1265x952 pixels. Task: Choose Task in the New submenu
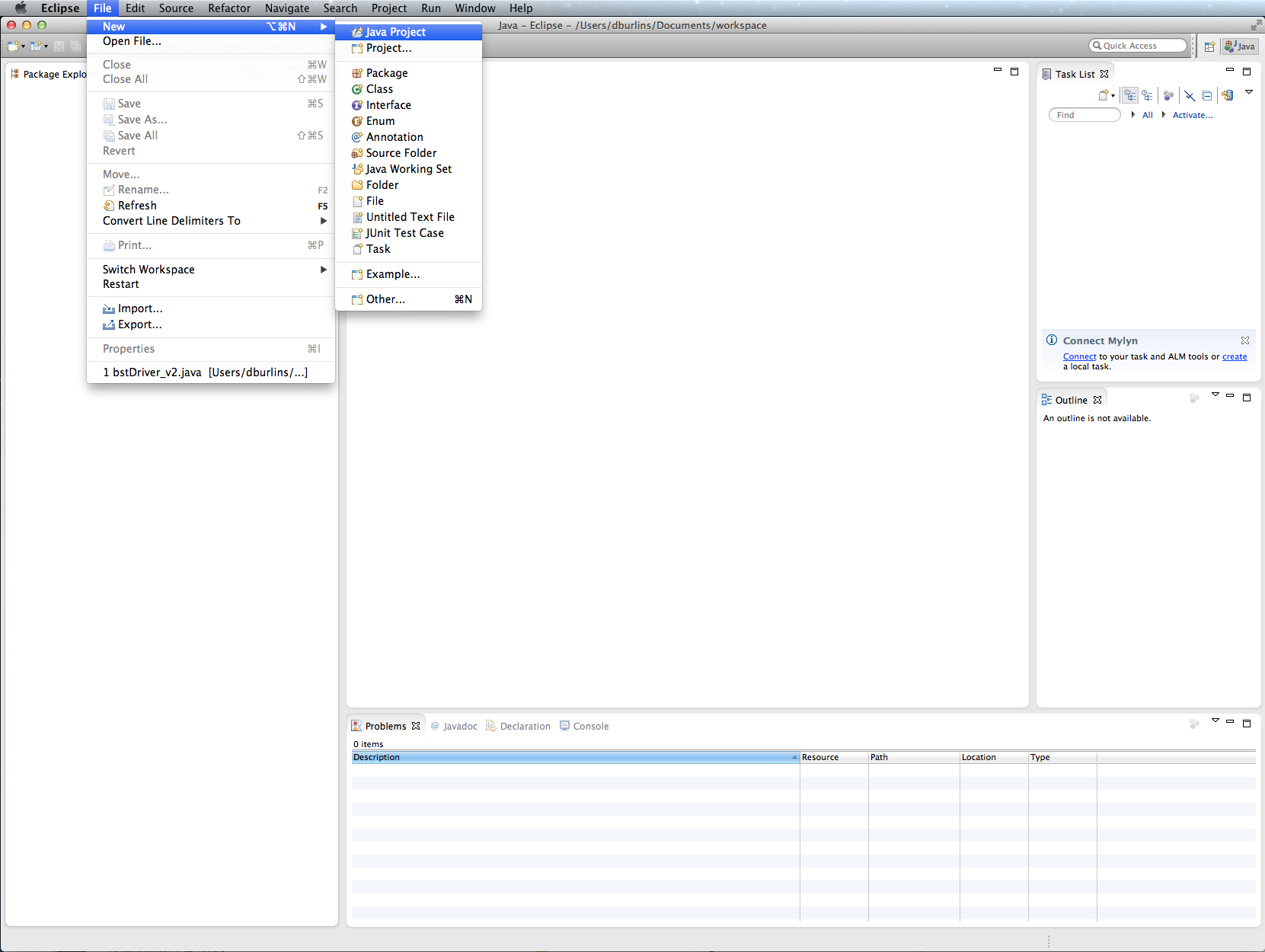tap(408, 249)
